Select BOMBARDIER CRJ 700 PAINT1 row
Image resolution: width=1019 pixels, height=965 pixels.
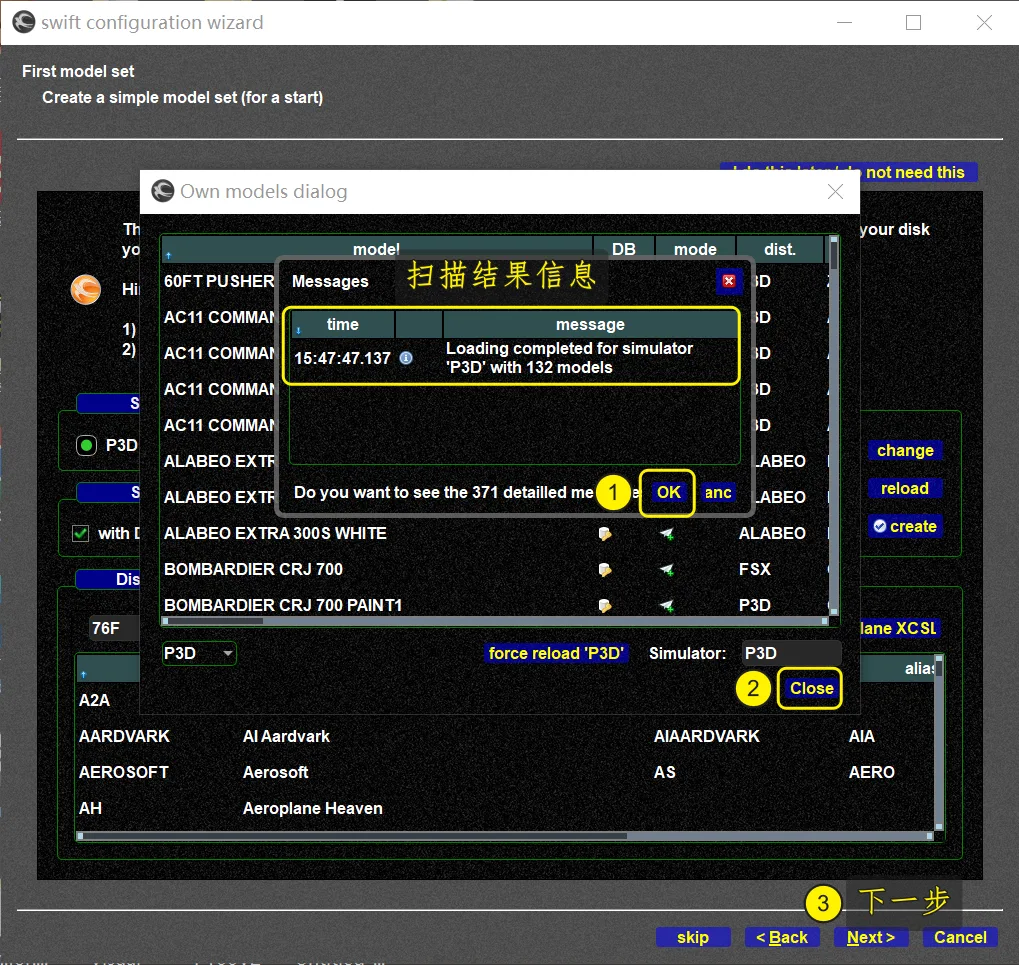point(495,605)
